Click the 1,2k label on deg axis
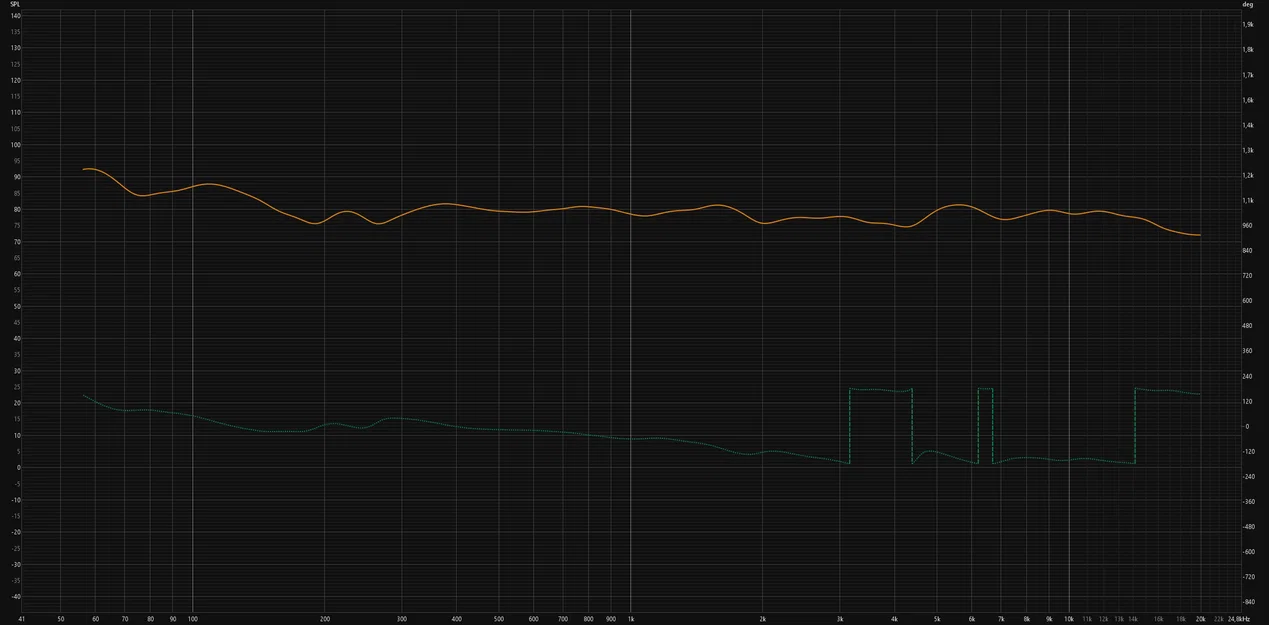The image size is (1269, 625). (1248, 175)
